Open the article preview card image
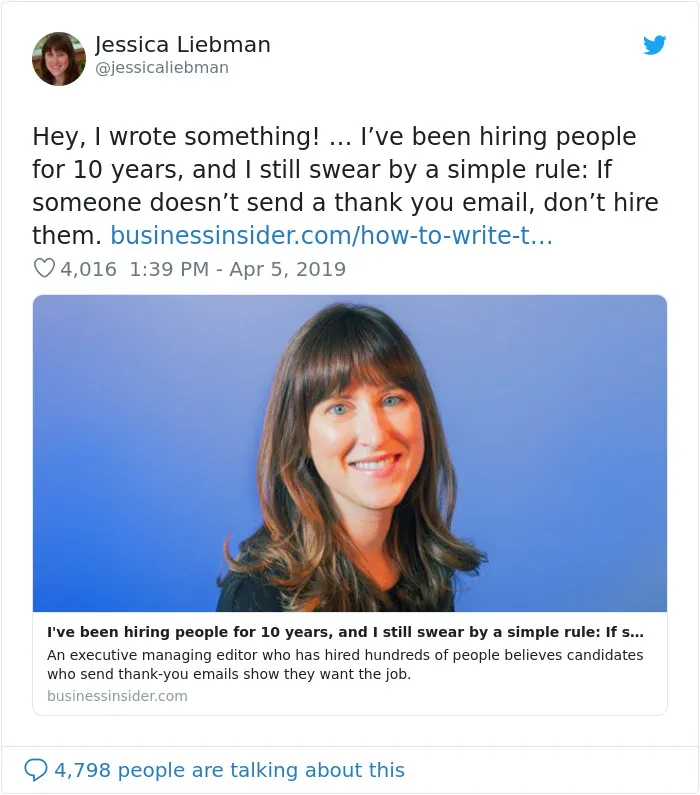 click(x=350, y=453)
